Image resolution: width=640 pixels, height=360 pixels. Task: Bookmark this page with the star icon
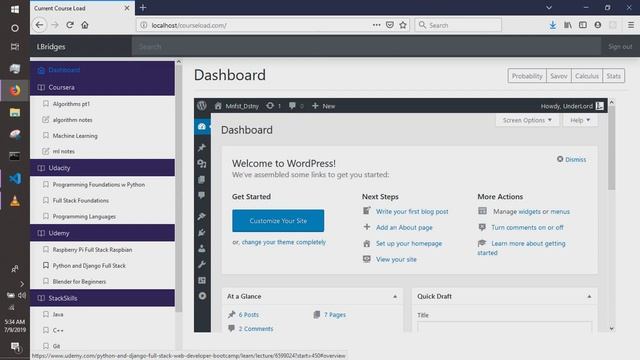coord(403,25)
